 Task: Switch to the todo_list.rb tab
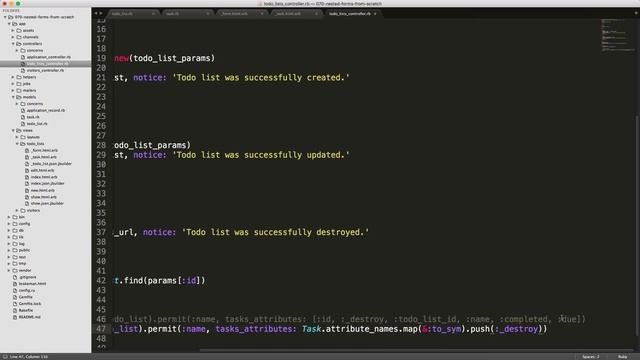pyautogui.click(x=133, y=13)
